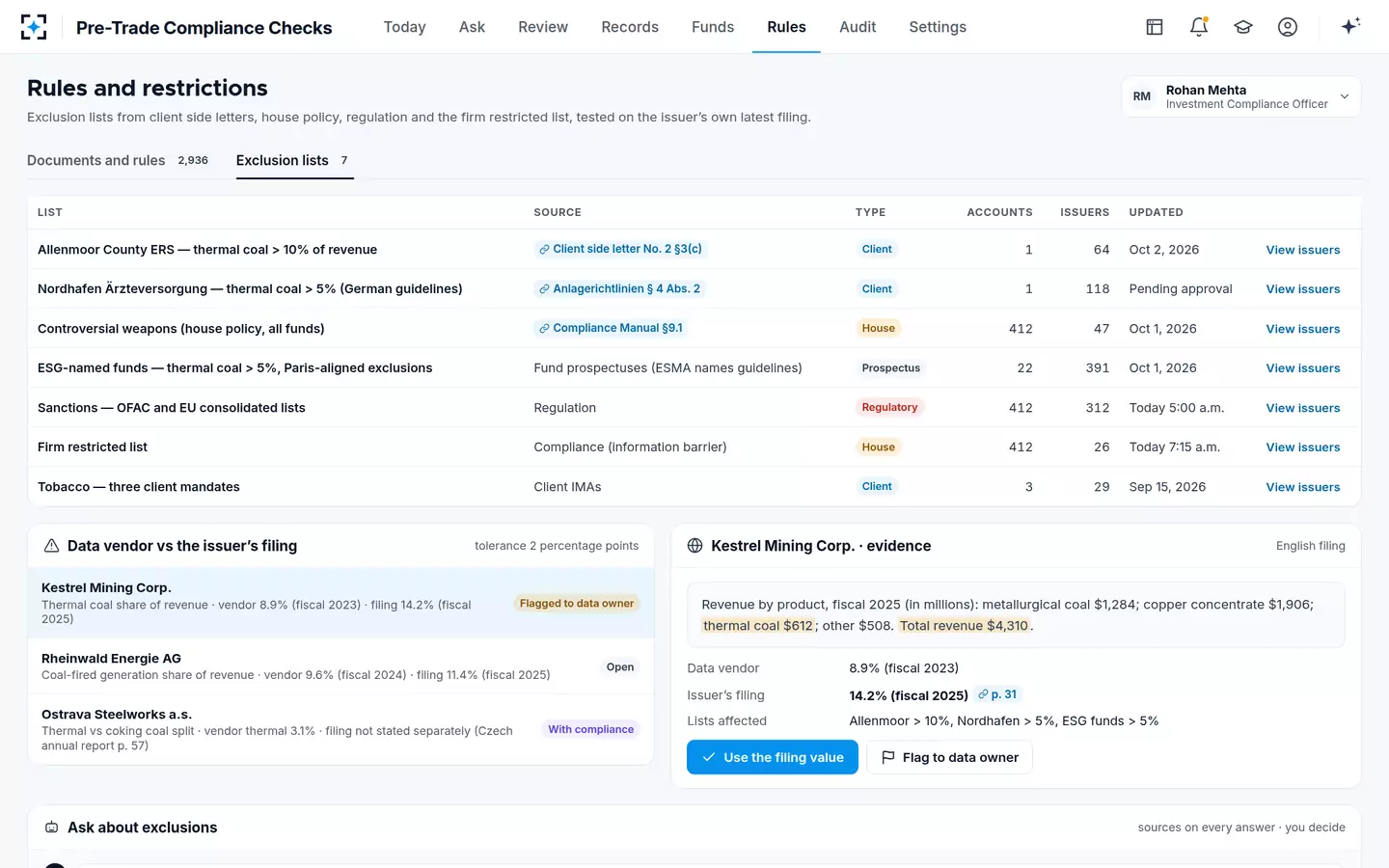
Task: Open Client side letter No. 2 §3(c) source
Action: click(x=620, y=249)
